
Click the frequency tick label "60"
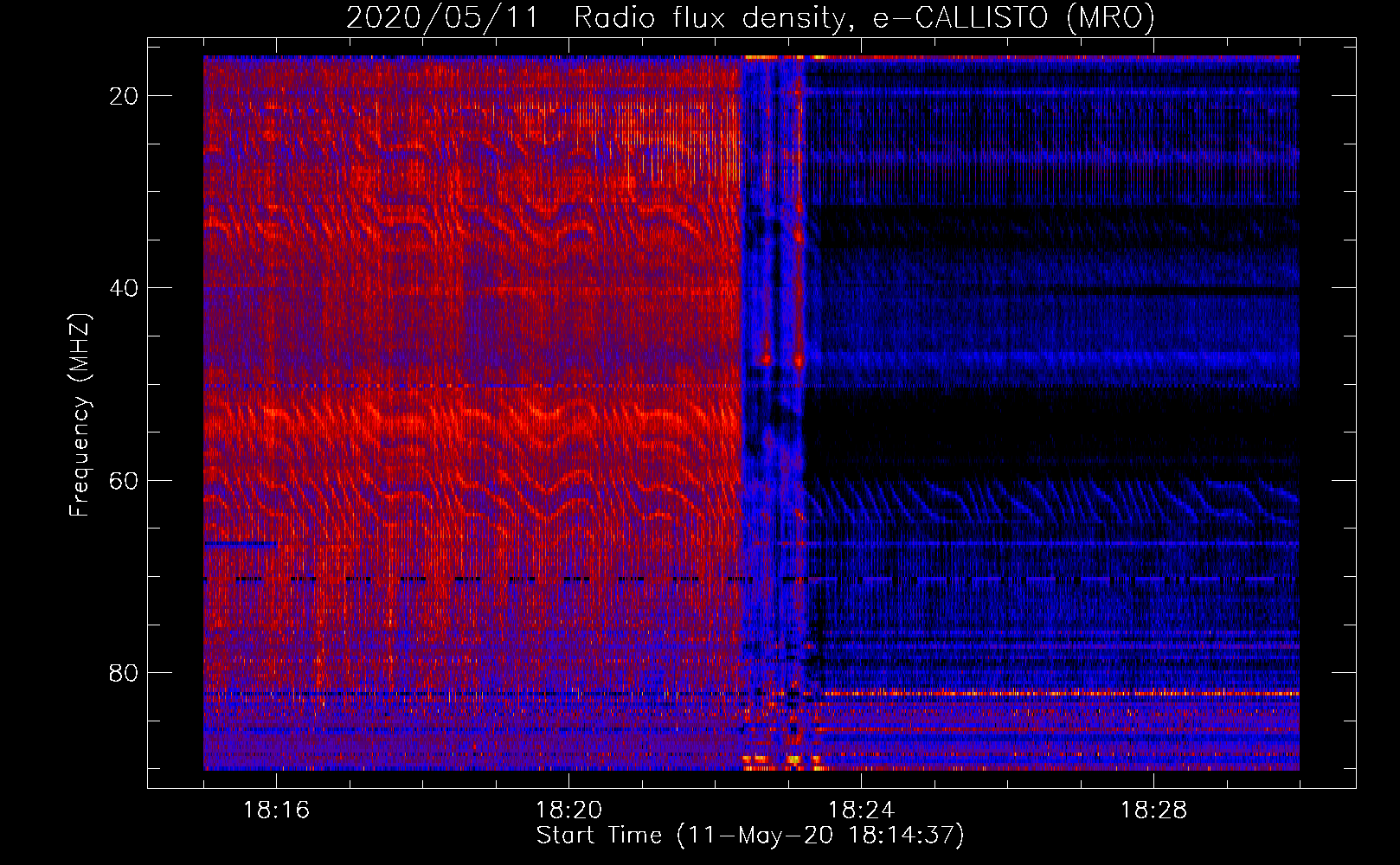click(124, 480)
